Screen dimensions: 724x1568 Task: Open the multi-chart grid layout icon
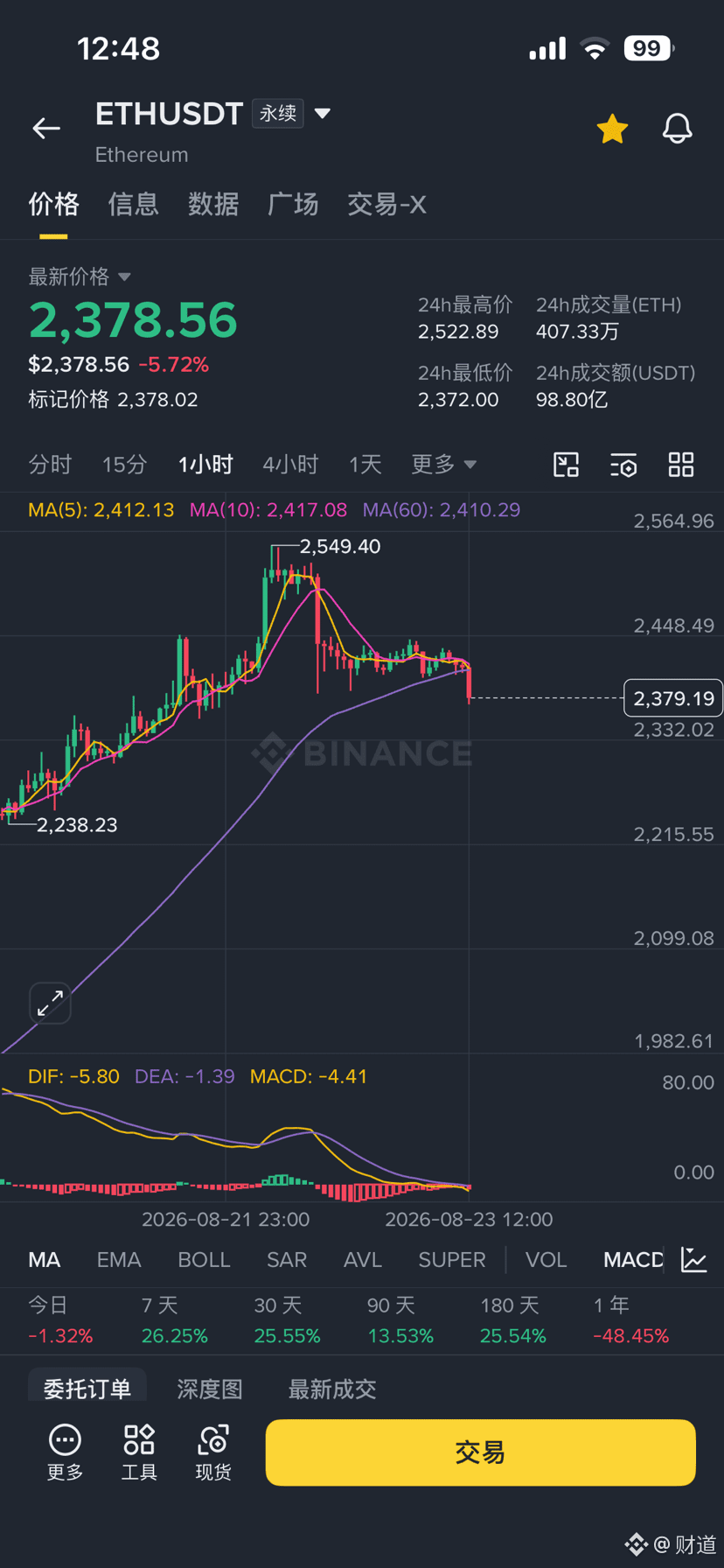point(681,465)
